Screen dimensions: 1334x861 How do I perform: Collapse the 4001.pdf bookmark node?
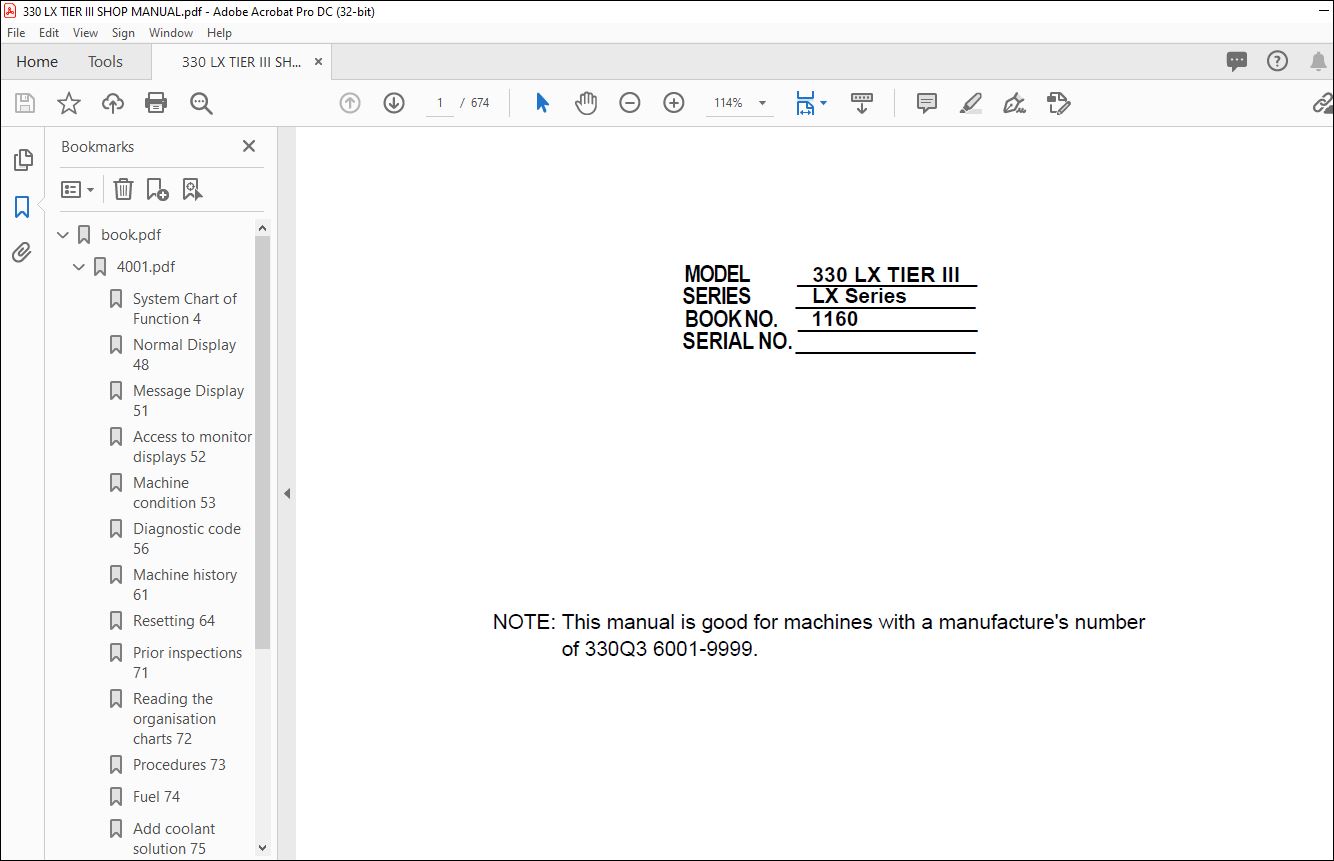pyautogui.click(x=79, y=267)
